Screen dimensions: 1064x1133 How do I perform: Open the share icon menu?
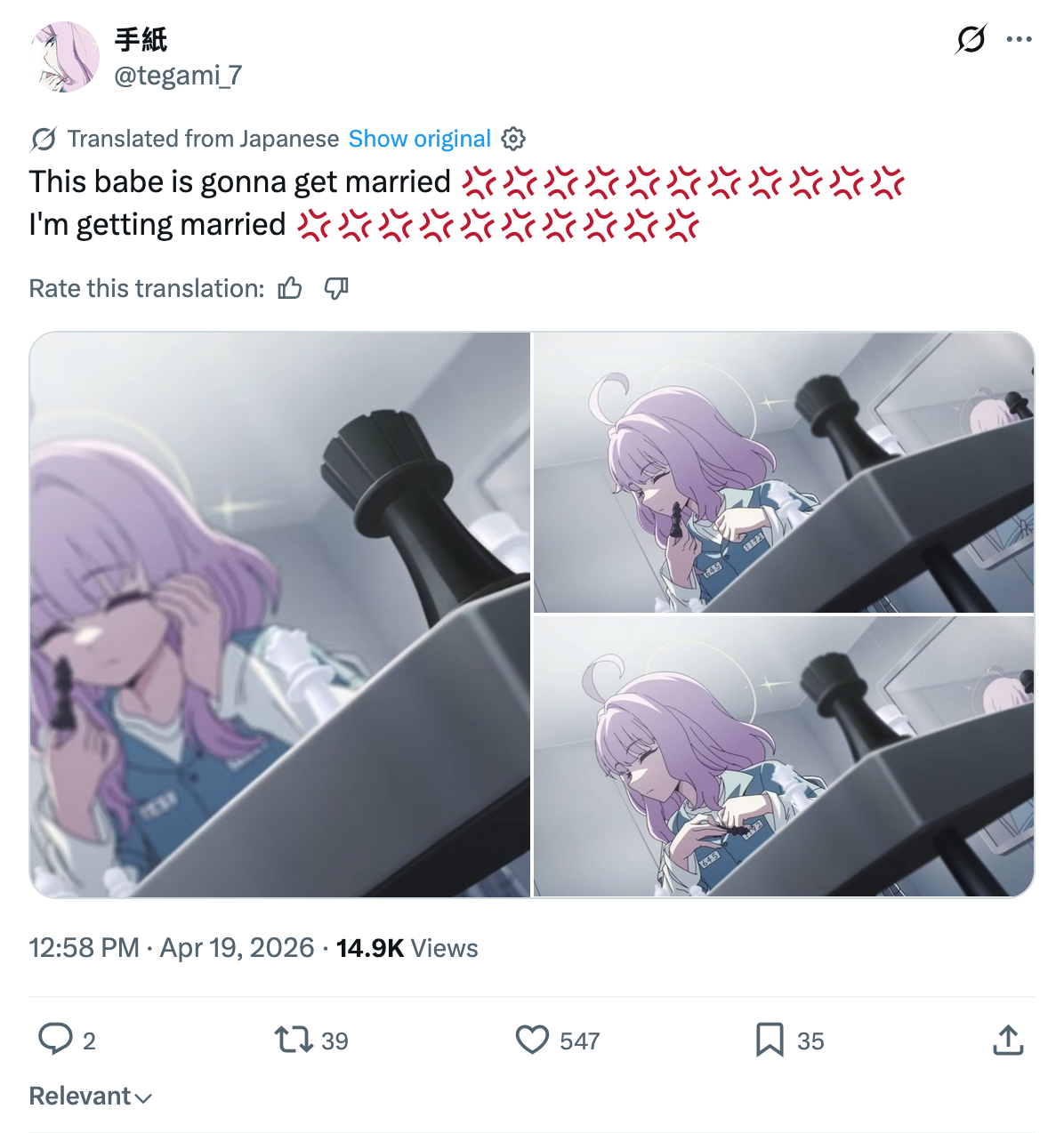[1008, 1040]
